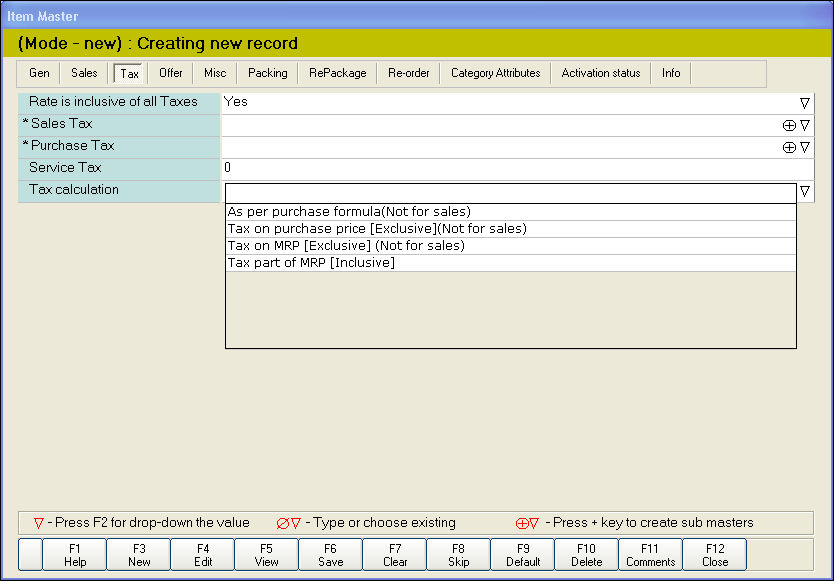This screenshot has width=834, height=581.
Task: Collapse the Tax calculation drop-down arrow
Action: (805, 192)
